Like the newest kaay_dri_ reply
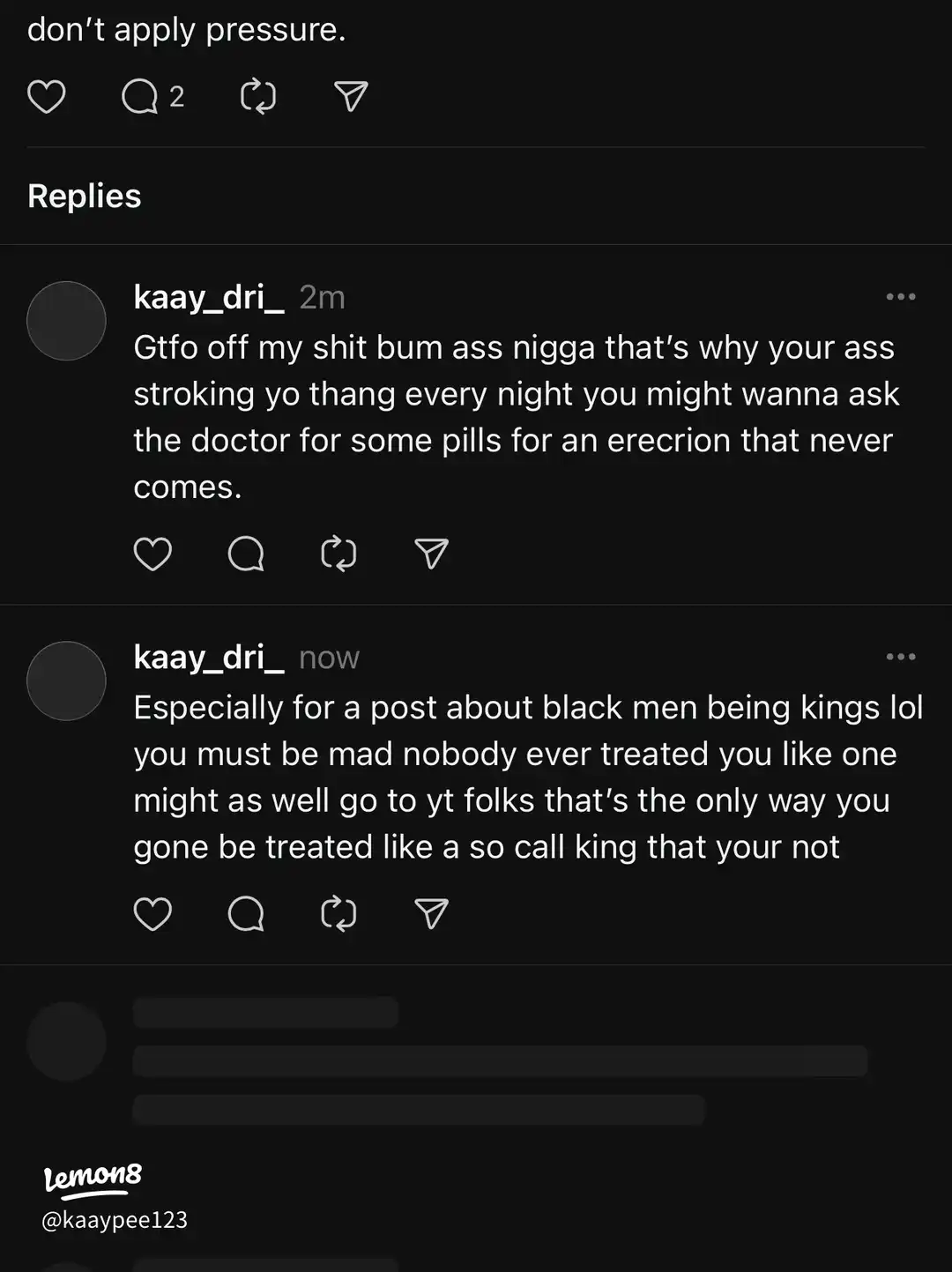 coord(152,914)
